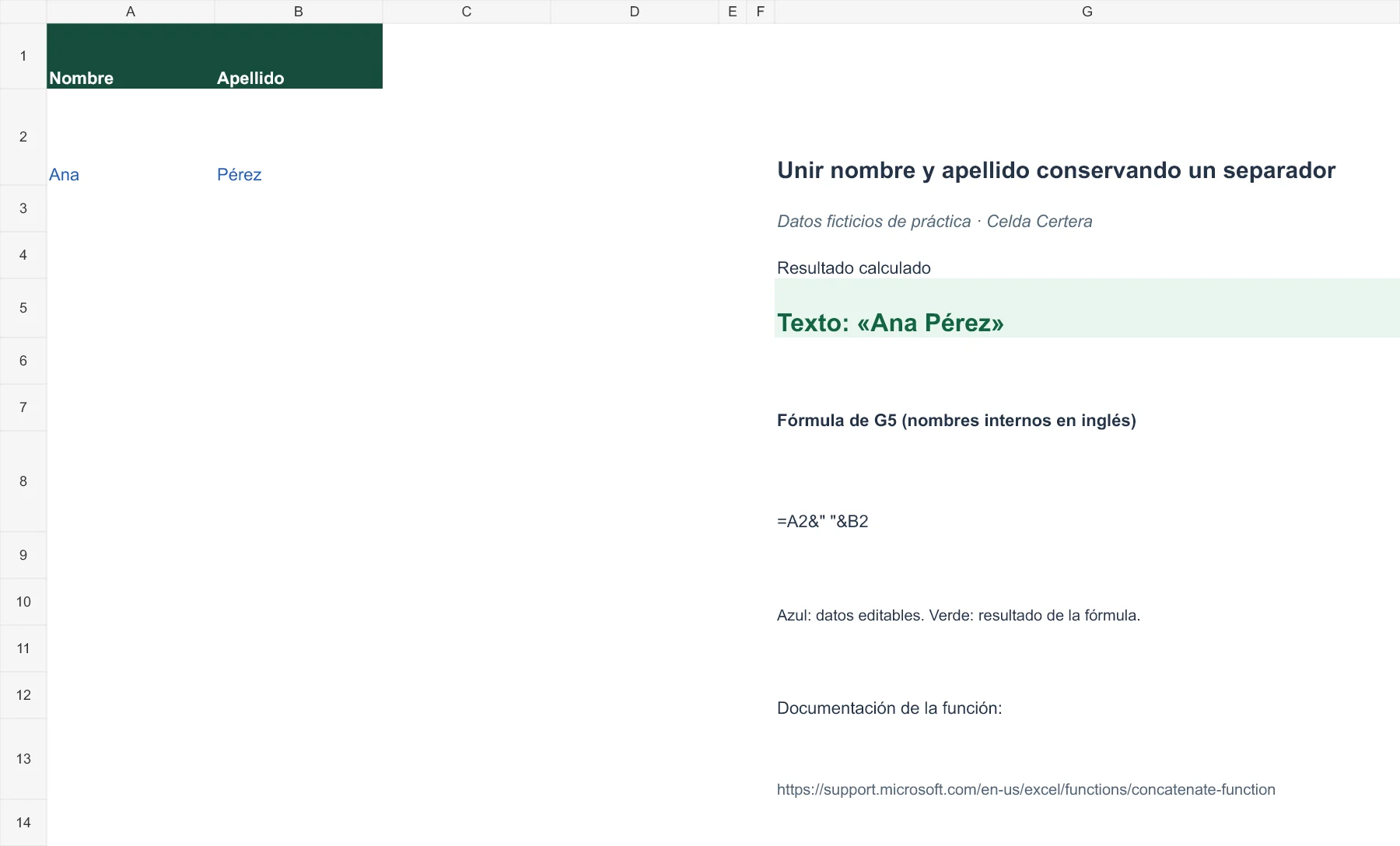Click the Resultado calculado label cell
Image resolution: width=1400 pixels, height=846 pixels.
click(x=1087, y=255)
